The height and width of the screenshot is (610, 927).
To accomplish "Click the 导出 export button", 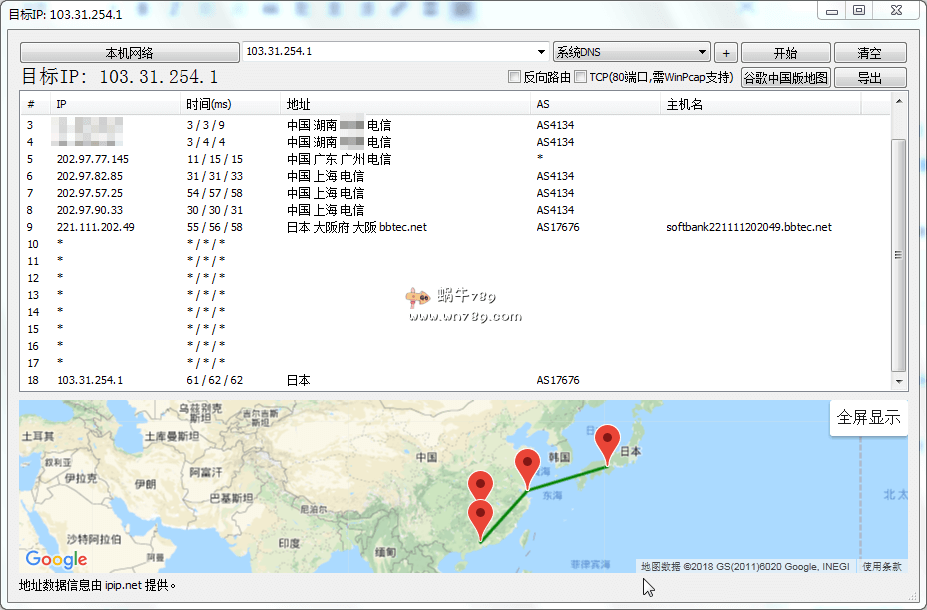I will [869, 78].
